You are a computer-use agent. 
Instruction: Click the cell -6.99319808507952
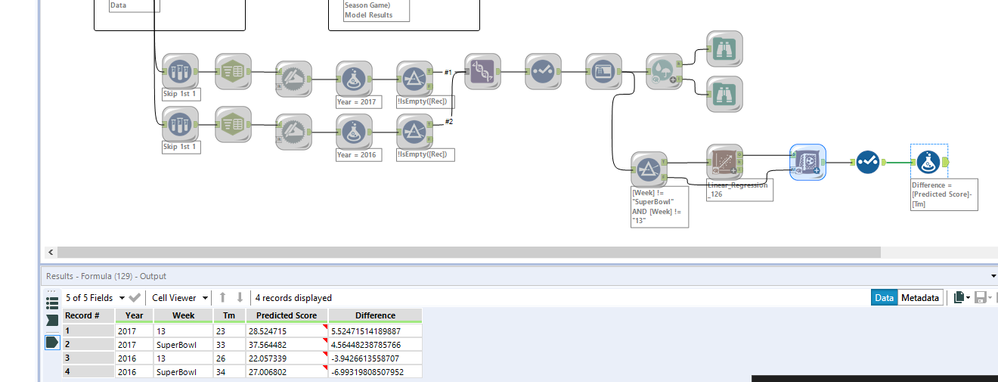[376, 371]
